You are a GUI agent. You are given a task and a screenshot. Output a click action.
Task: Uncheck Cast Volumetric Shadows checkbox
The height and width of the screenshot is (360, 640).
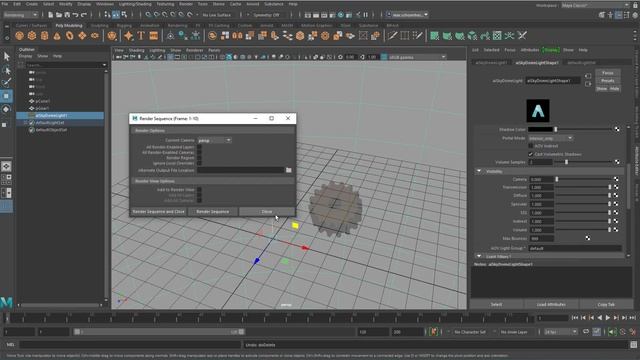(x=531, y=154)
